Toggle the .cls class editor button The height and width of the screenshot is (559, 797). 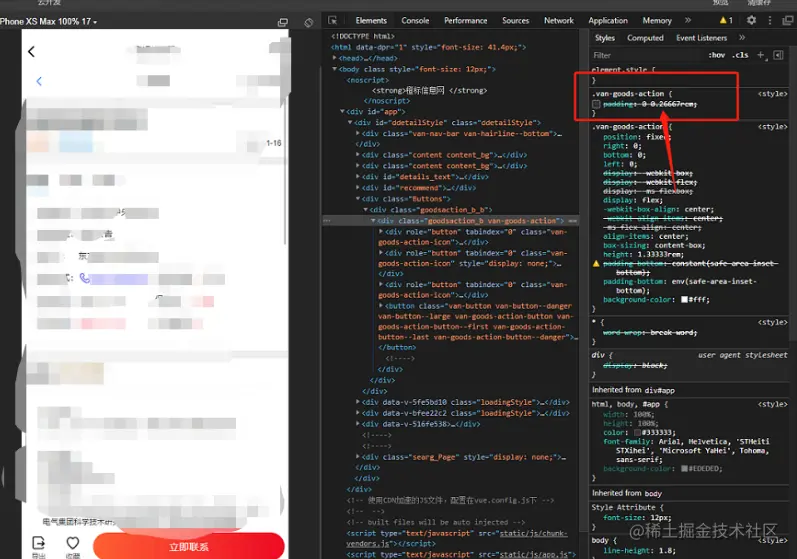pos(740,55)
